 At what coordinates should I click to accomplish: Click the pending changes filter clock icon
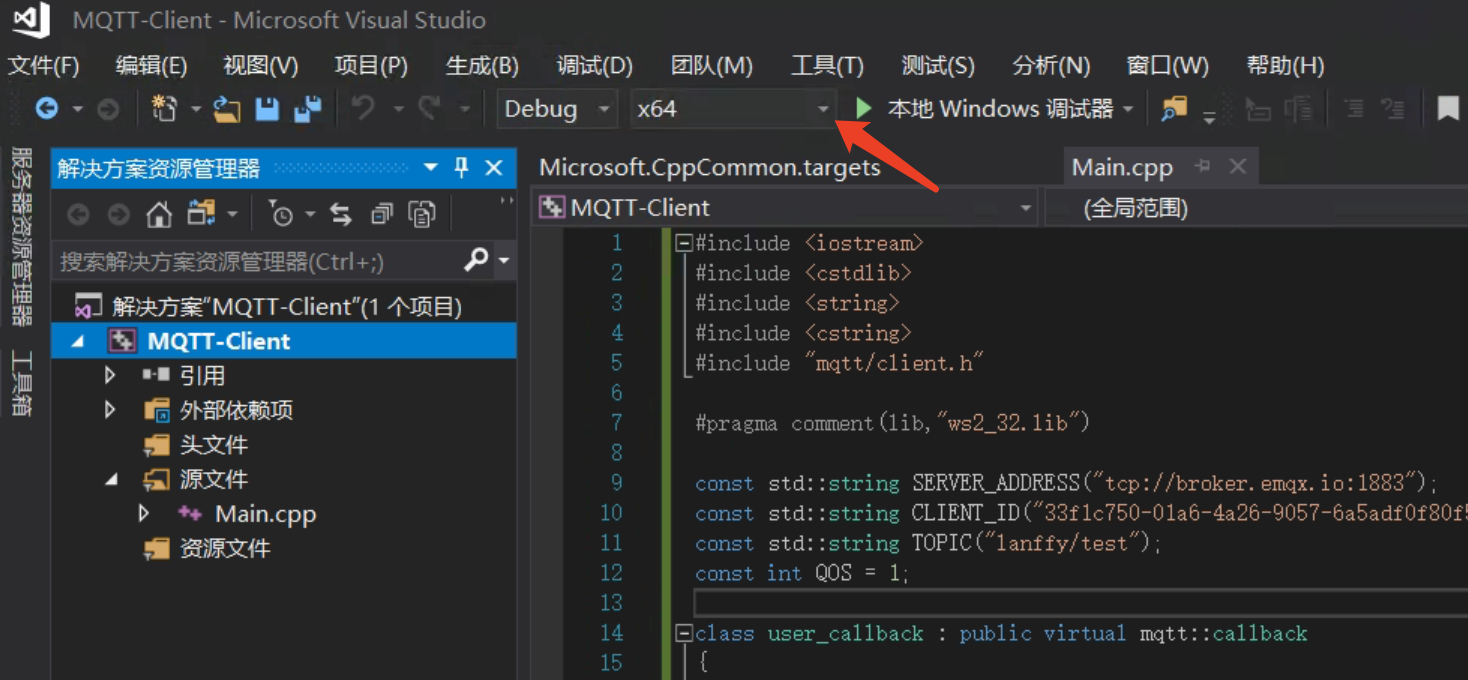click(x=282, y=213)
